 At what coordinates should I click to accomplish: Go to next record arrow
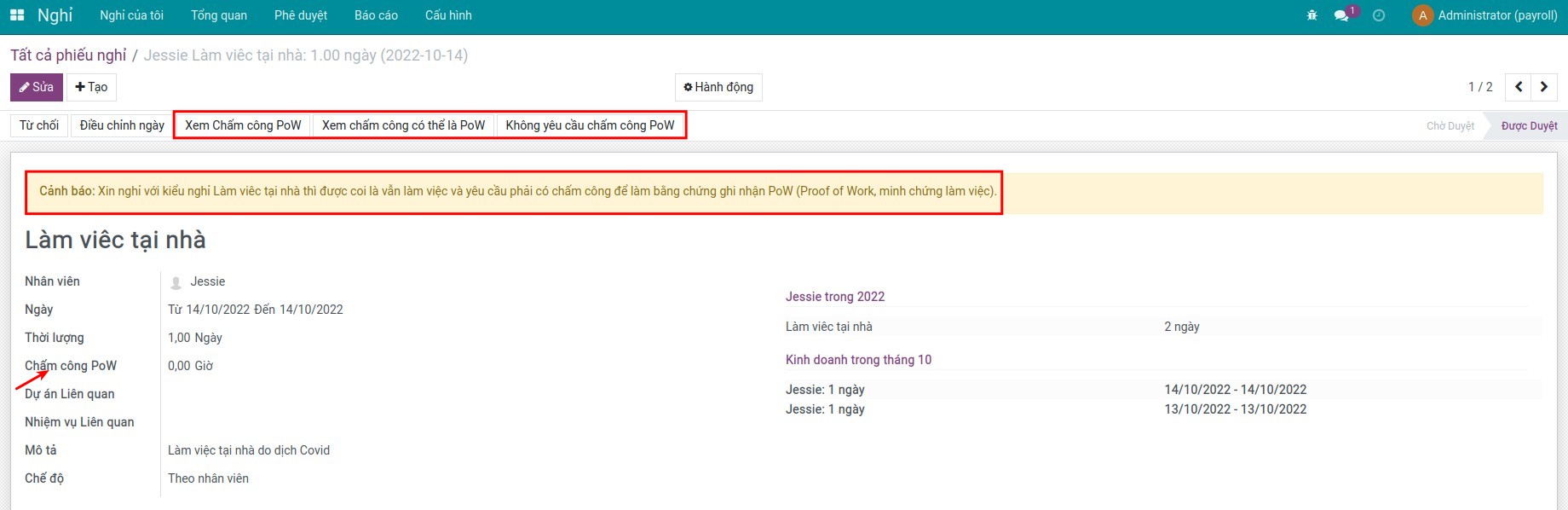click(1544, 87)
